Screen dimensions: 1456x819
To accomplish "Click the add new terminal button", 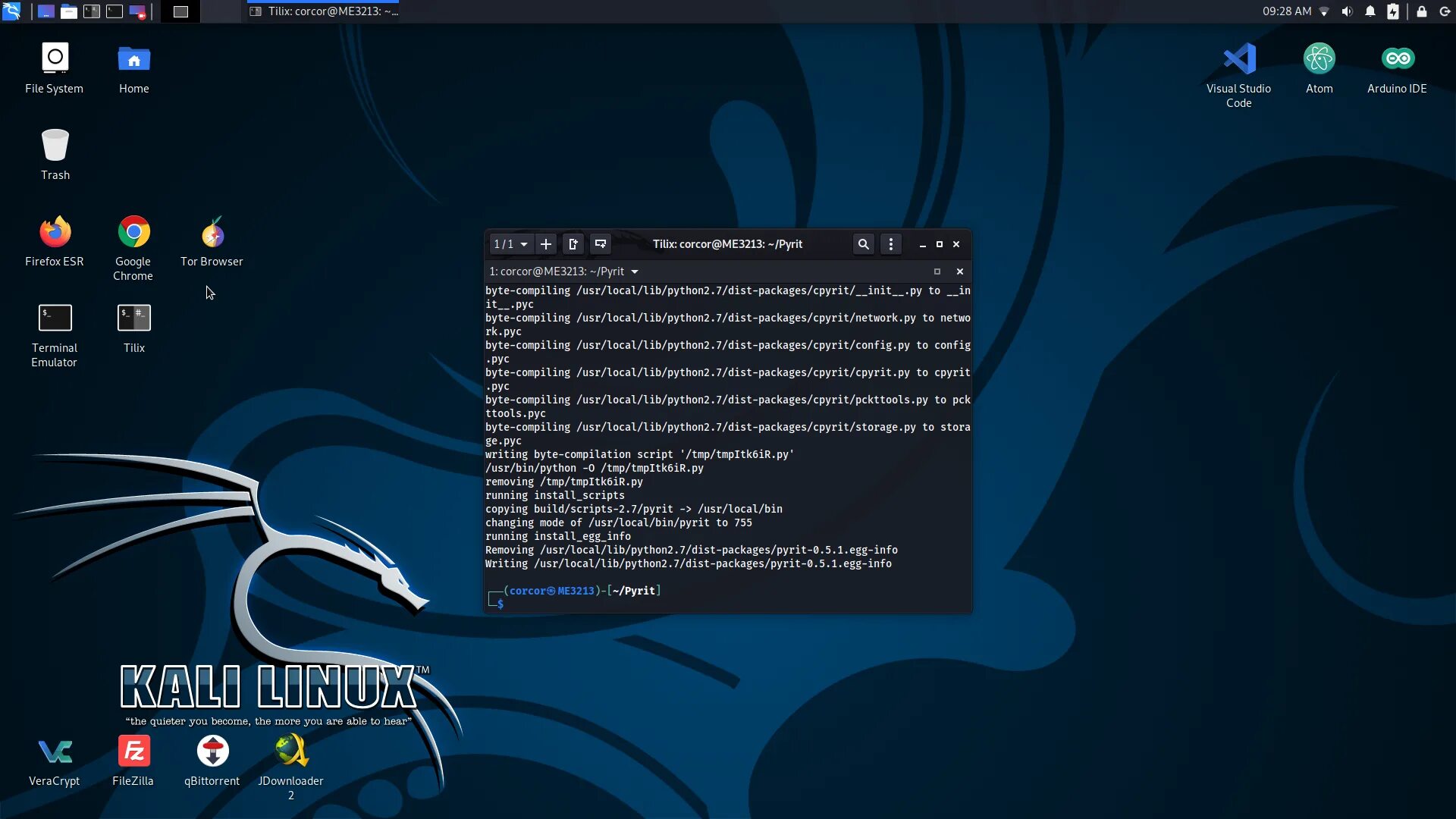I will coord(546,243).
